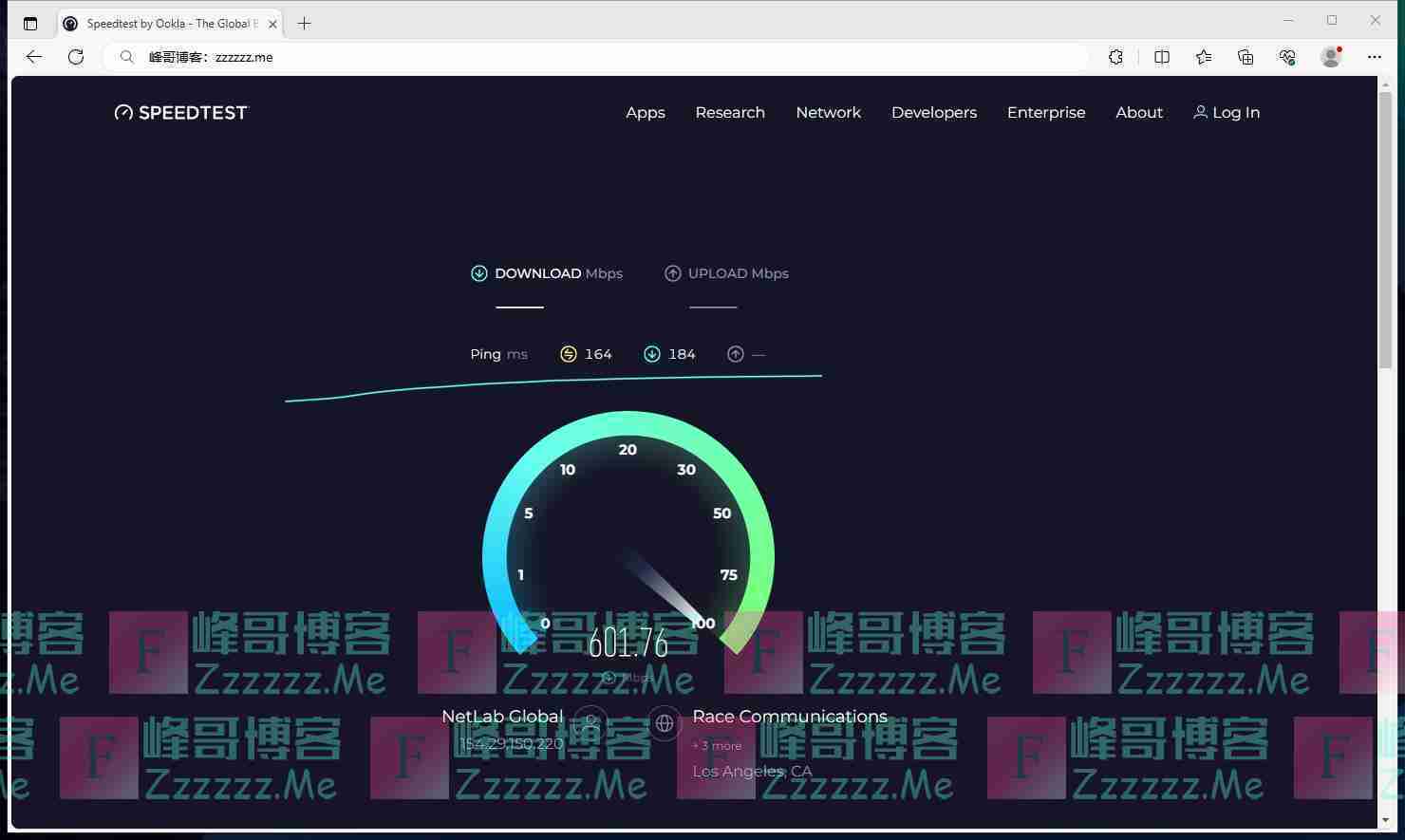Open the Network menu

(x=828, y=112)
